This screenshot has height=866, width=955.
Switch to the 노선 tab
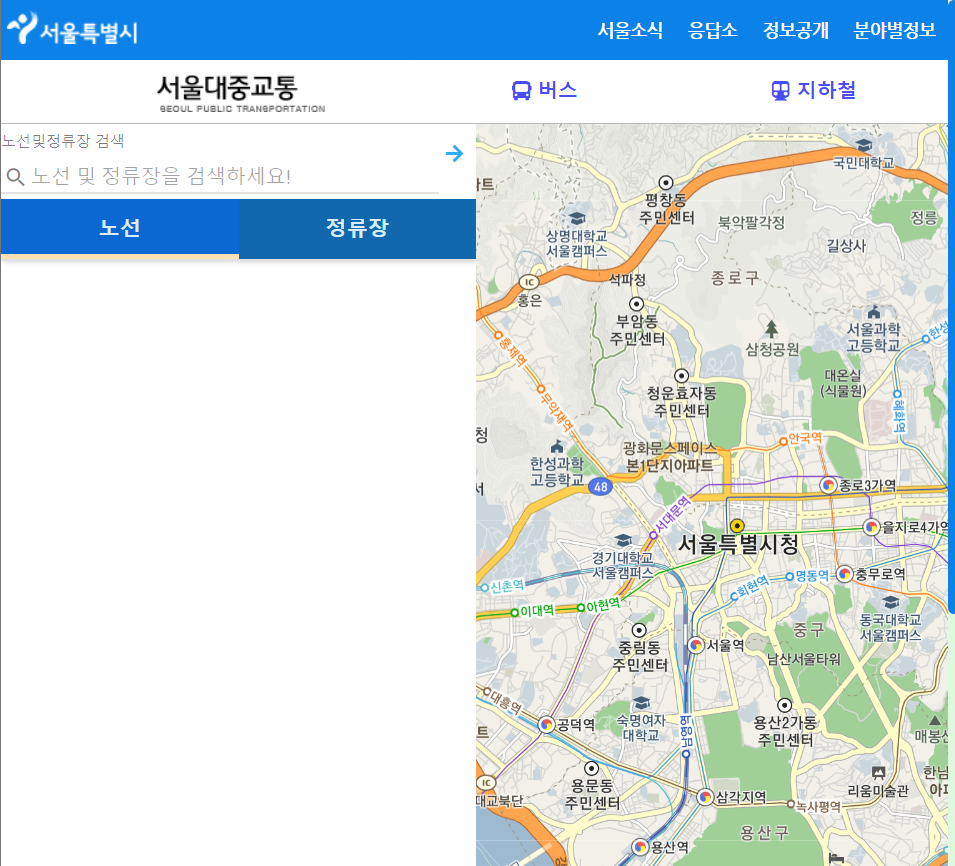pyautogui.click(x=120, y=229)
